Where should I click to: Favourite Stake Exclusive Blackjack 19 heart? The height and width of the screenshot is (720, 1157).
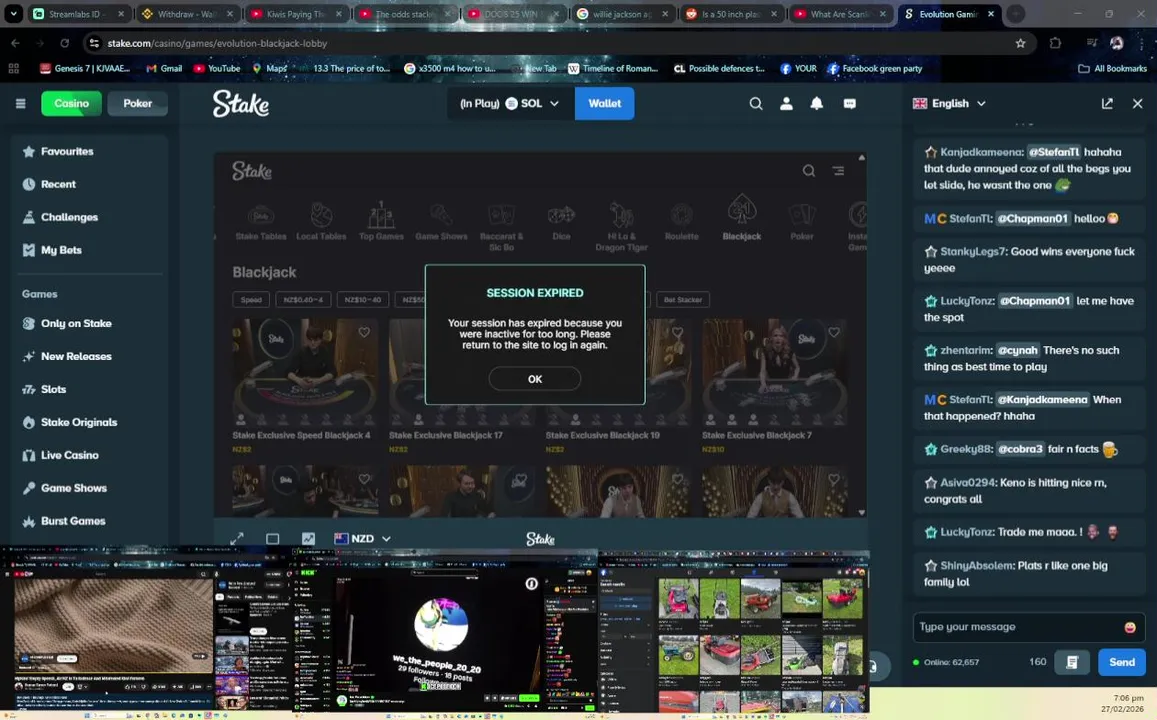click(677, 333)
